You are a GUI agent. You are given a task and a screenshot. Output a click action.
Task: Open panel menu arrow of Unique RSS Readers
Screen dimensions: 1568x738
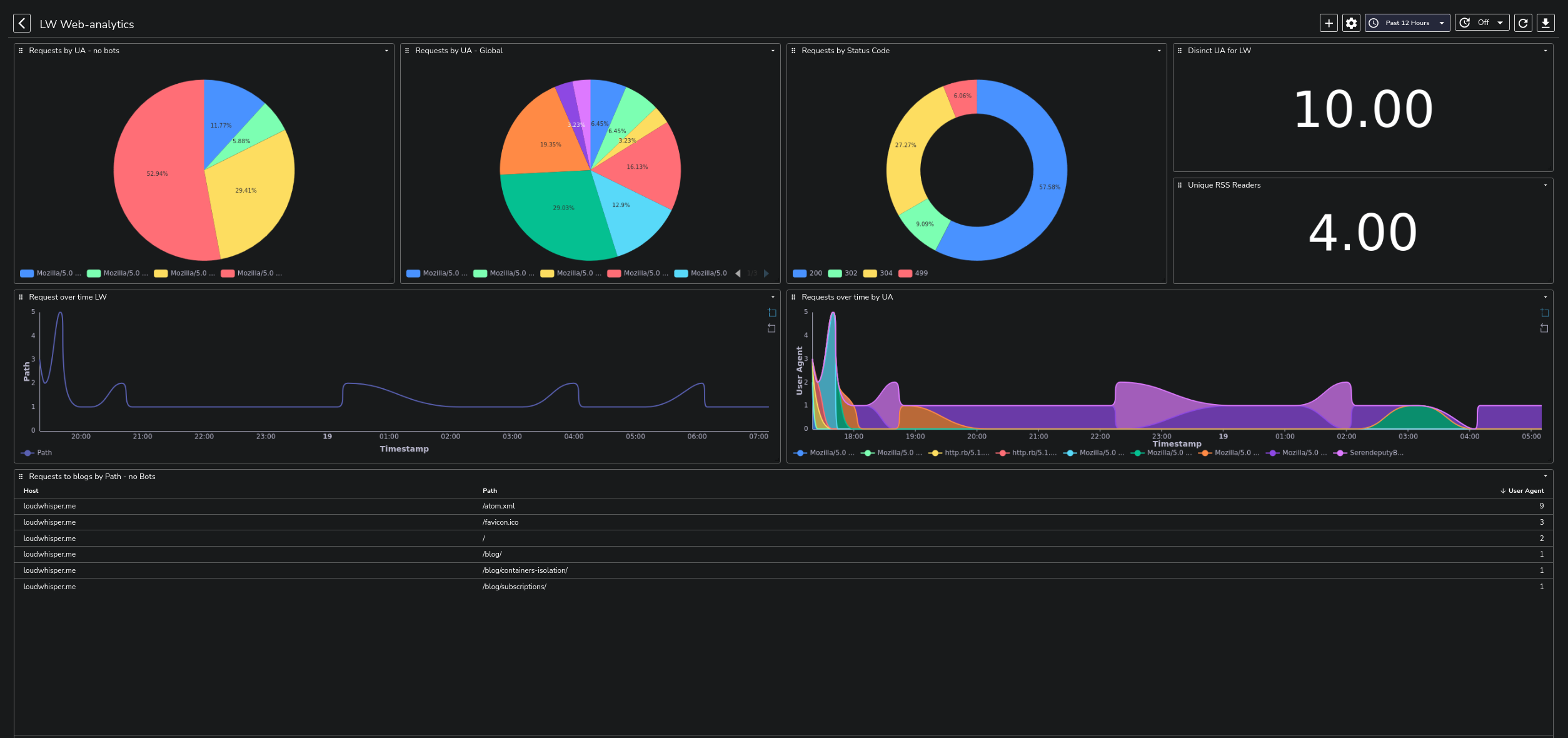[1545, 185]
